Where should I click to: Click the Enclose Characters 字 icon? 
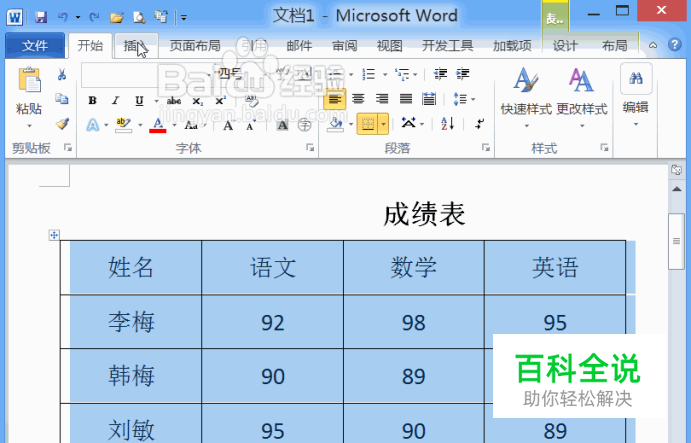(x=305, y=126)
